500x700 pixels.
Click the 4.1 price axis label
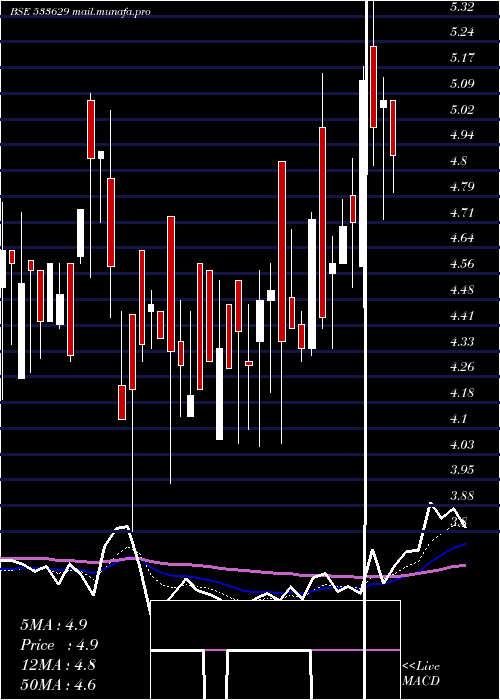[x=459, y=419]
